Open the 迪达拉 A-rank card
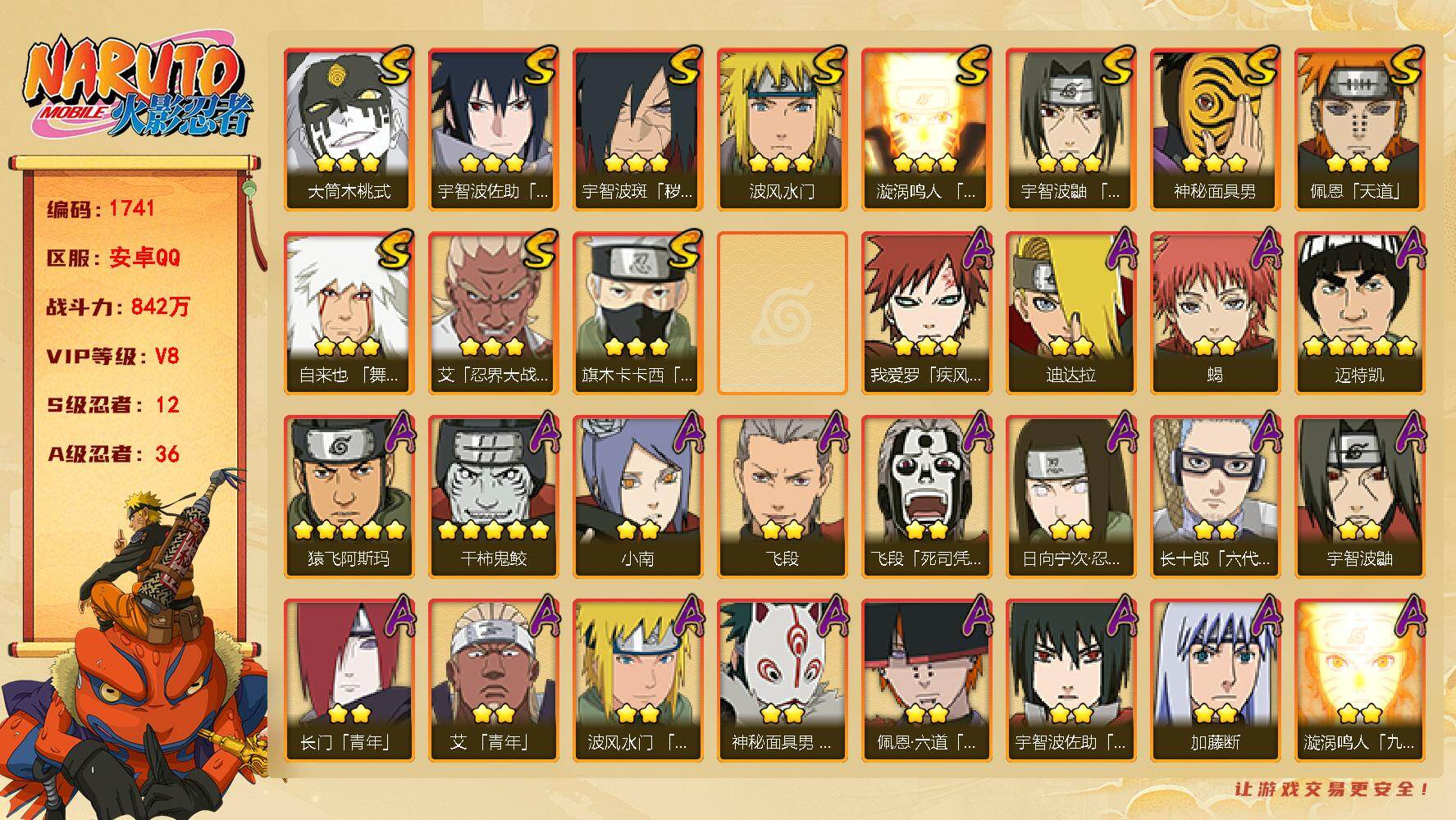Screen dimensions: 1456x820 pos(1071,313)
